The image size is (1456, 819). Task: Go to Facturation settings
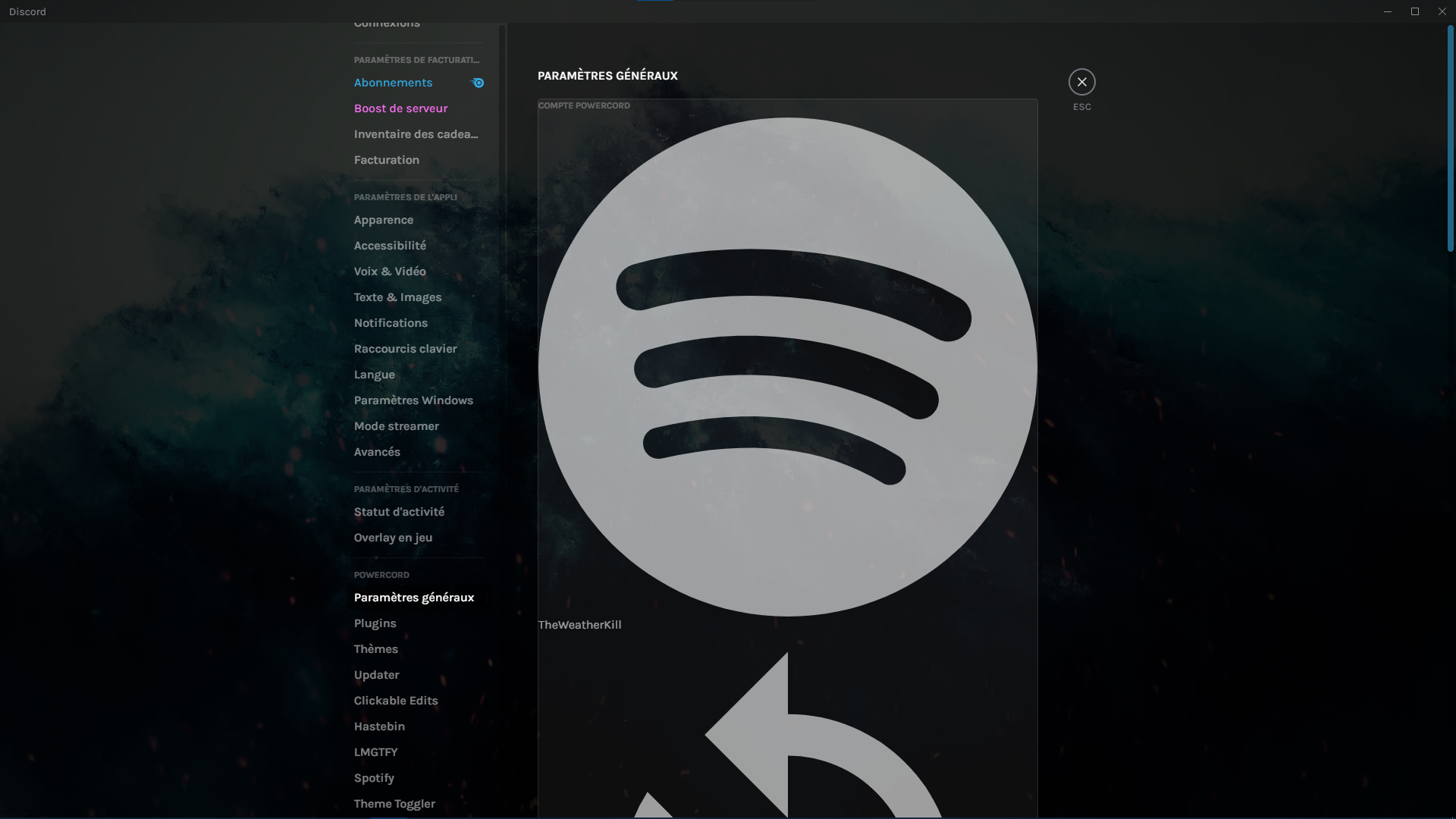(419, 160)
